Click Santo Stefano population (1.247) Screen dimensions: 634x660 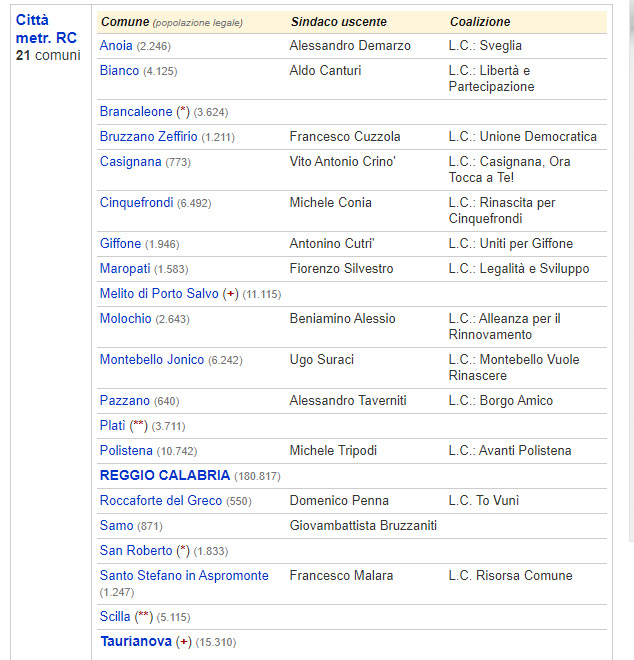pyautogui.click(x=117, y=592)
